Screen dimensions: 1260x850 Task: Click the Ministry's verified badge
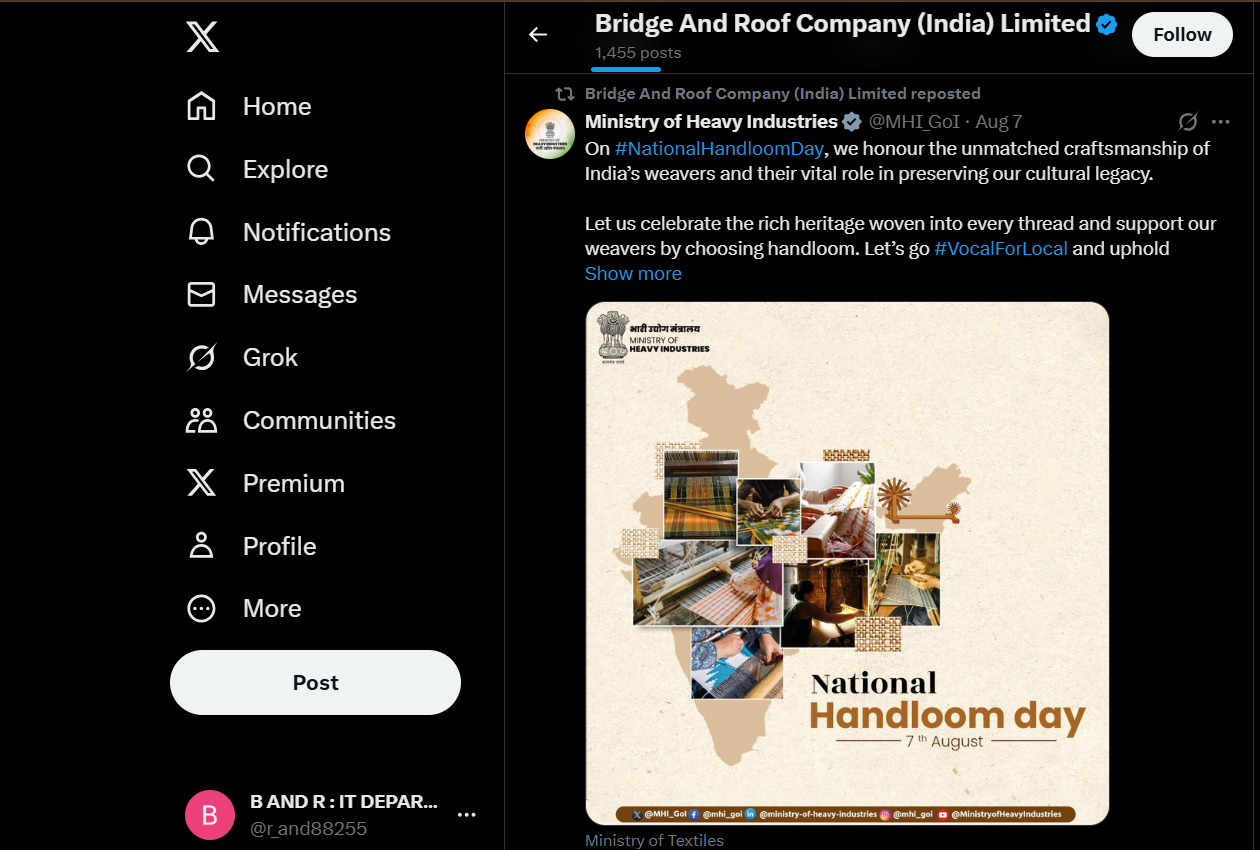(852, 122)
